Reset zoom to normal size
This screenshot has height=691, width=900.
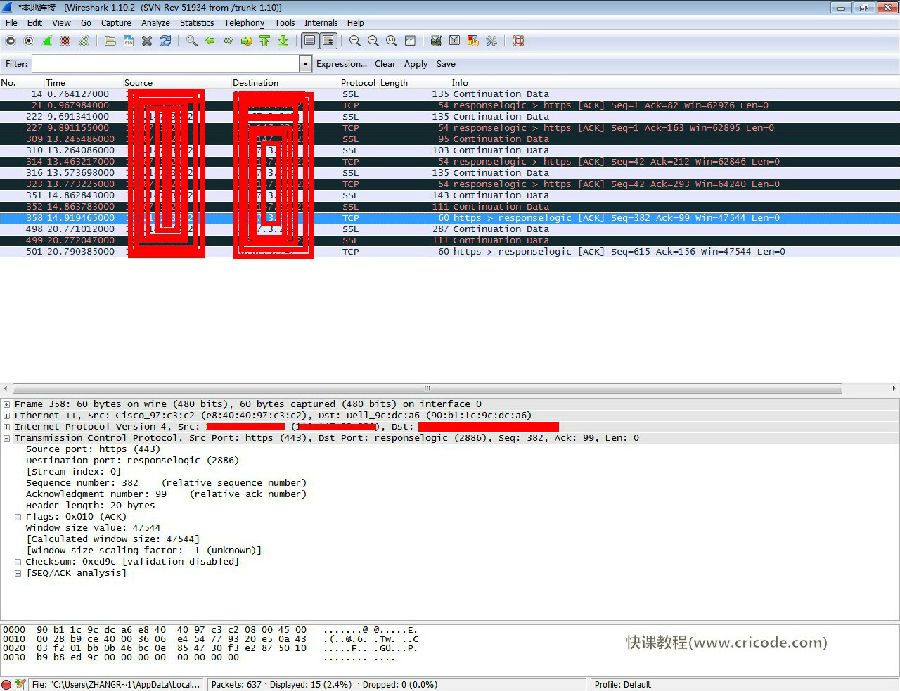(391, 41)
